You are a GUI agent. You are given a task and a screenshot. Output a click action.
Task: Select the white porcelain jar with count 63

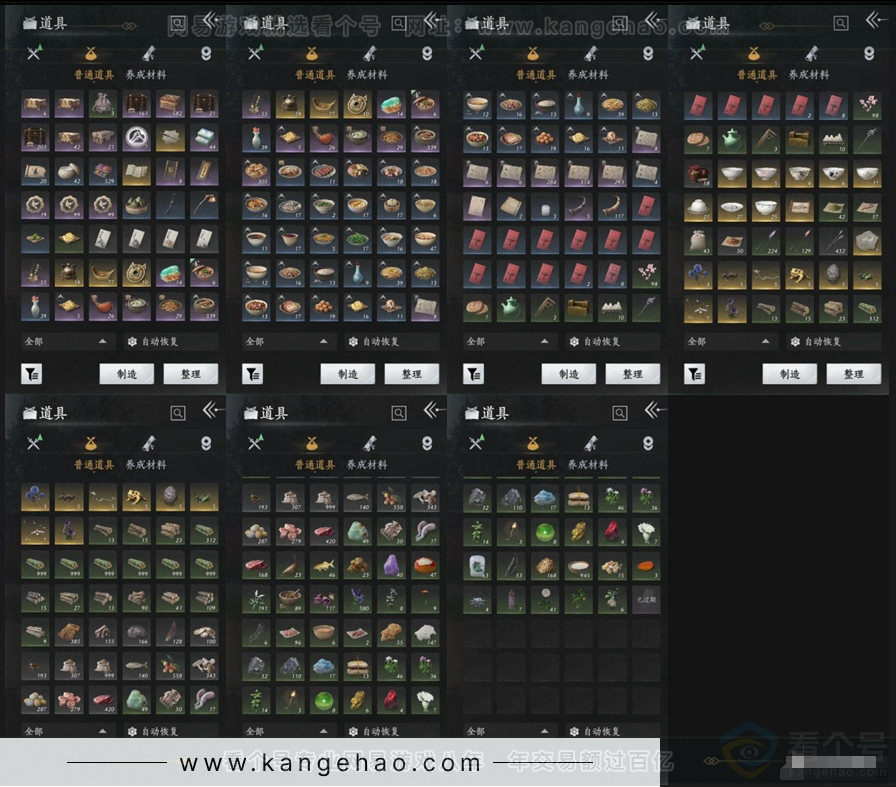(x=477, y=565)
